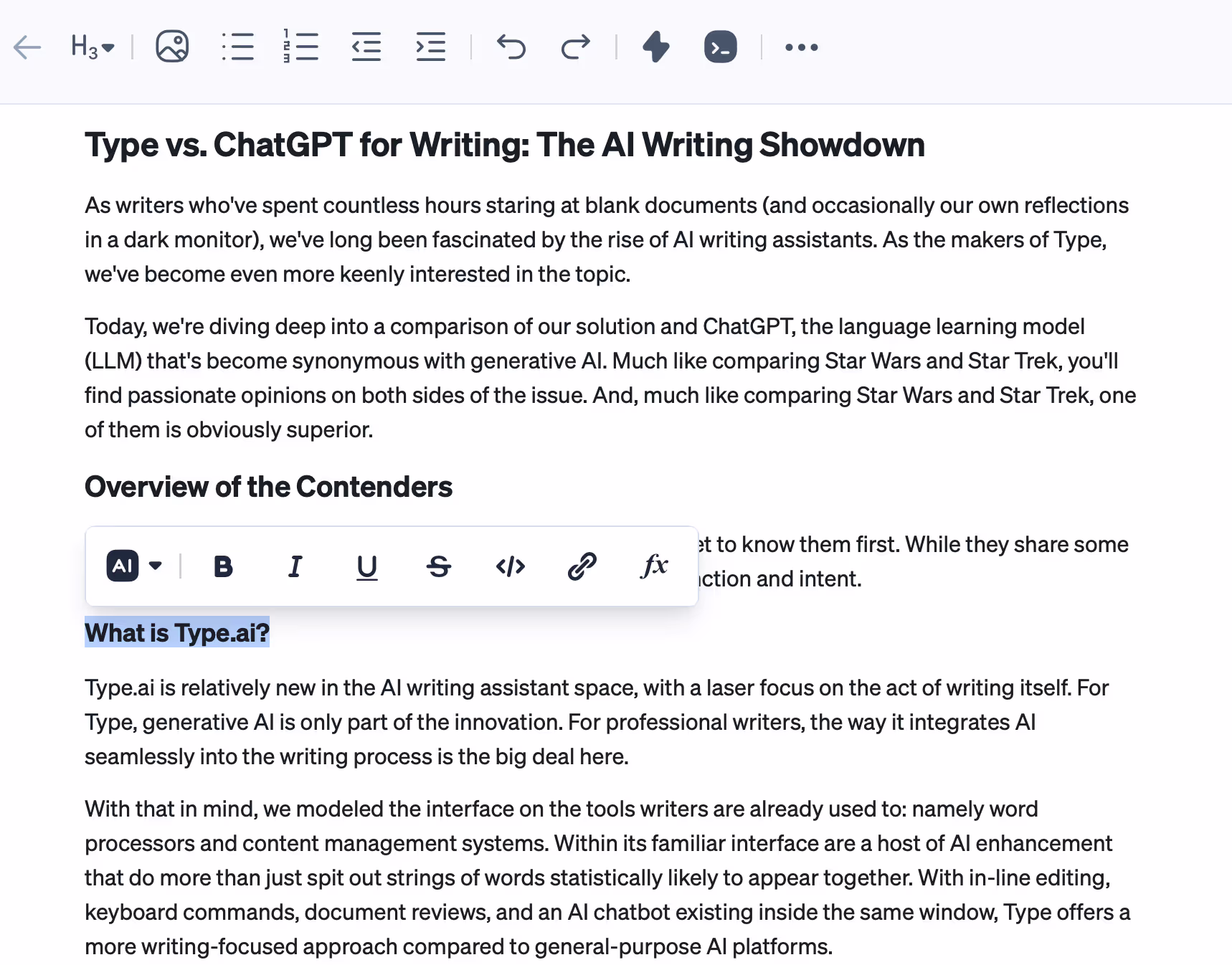1232x965 pixels.
Task: Click paragraph starting 'Type.ai is relatively new'
Action: [597, 722]
